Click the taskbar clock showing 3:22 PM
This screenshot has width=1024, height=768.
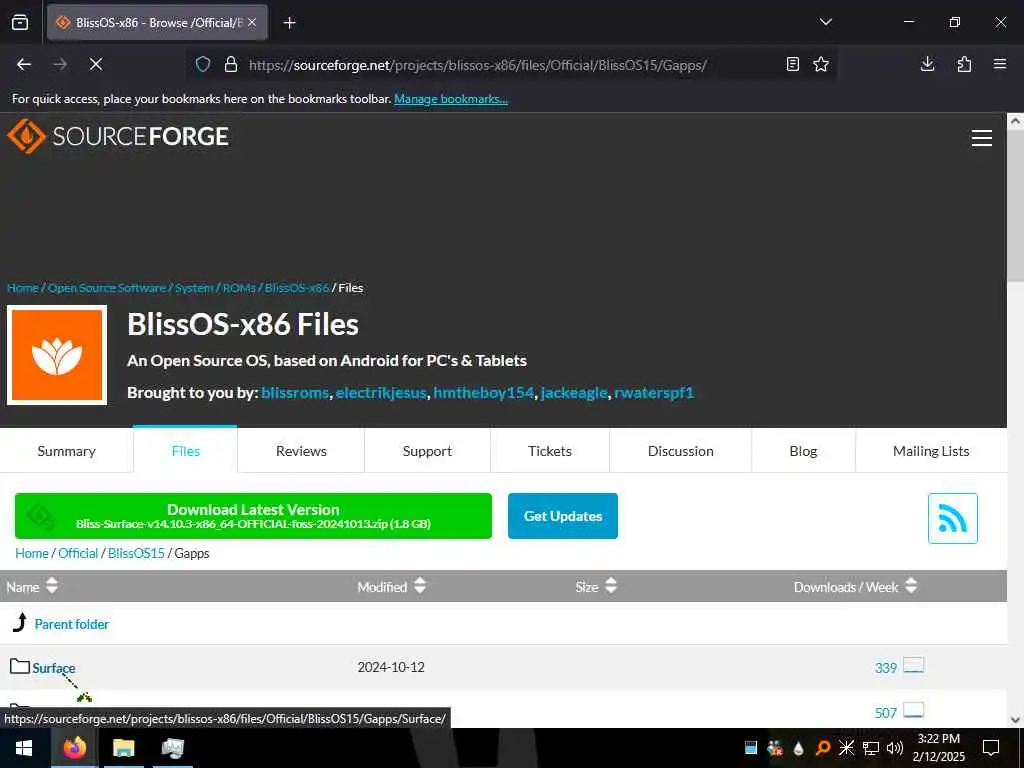click(938, 748)
